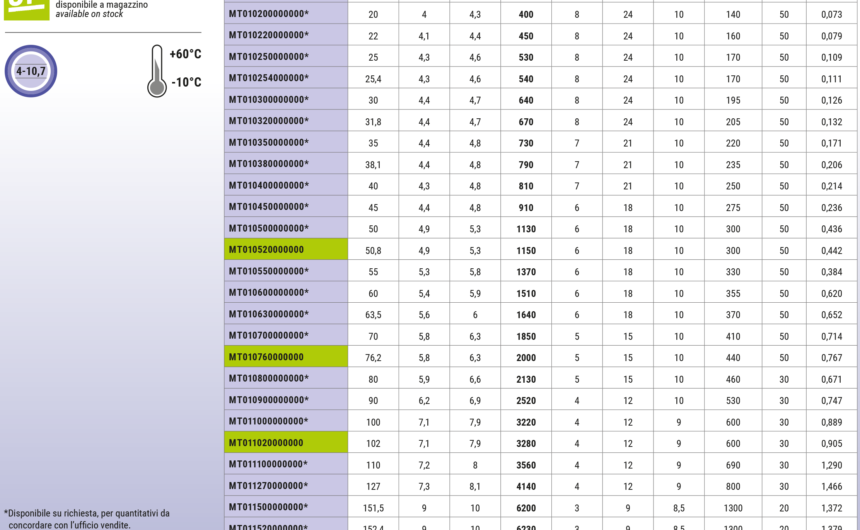This screenshot has width=860, height=530.
Task: Click the bold value 2000 in table
Action: coord(525,358)
